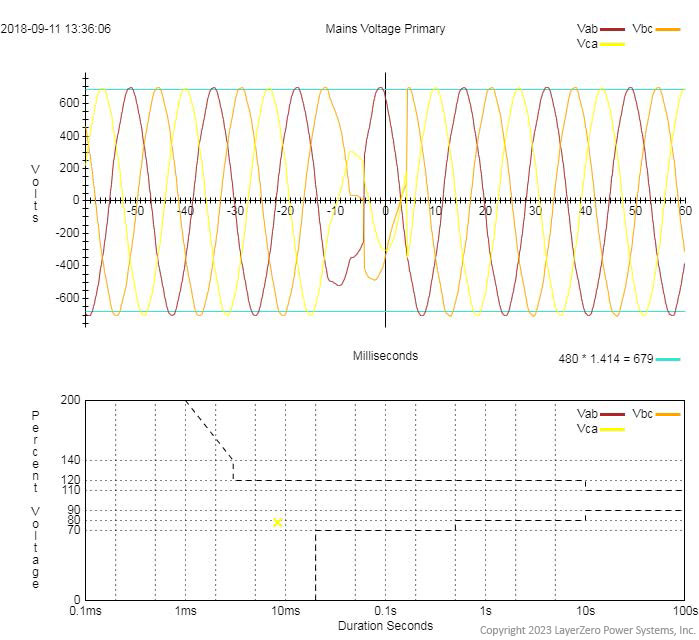Click the Vbc label in bottom chart legend
The image size is (699, 640).
pos(642,414)
